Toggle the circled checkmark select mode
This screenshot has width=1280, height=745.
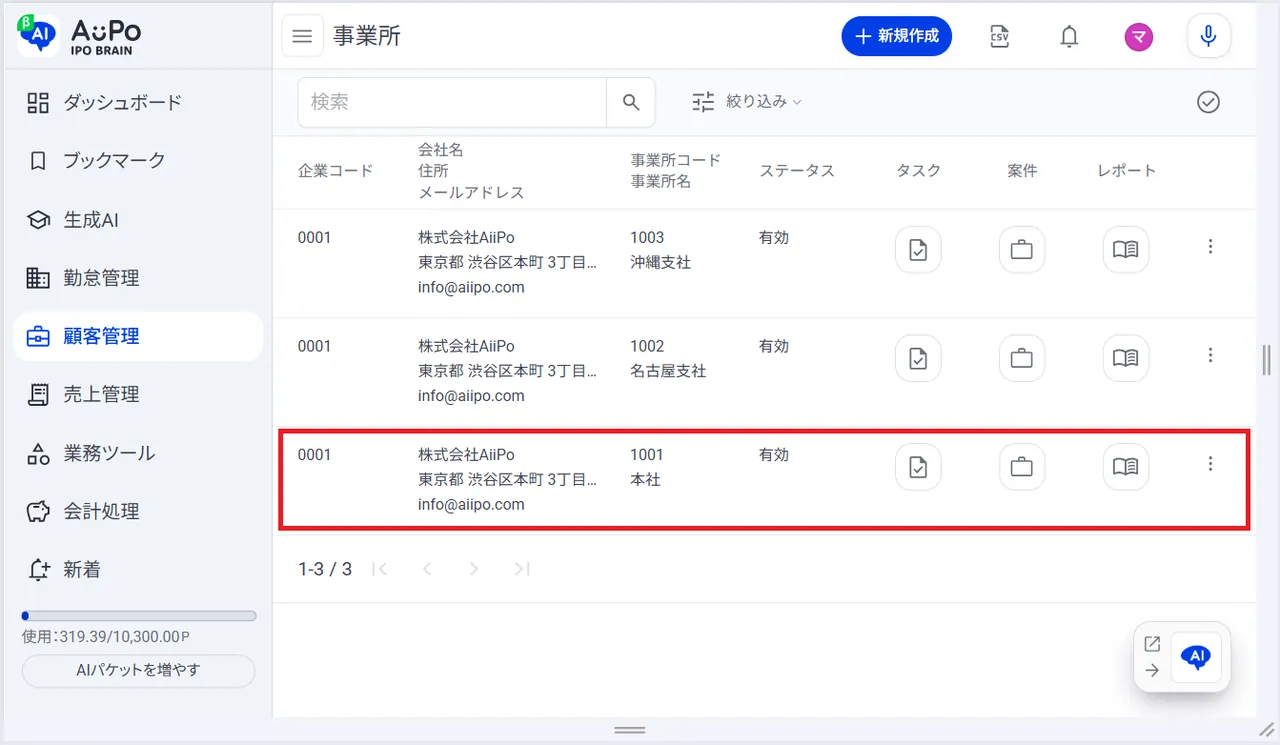click(x=1208, y=102)
